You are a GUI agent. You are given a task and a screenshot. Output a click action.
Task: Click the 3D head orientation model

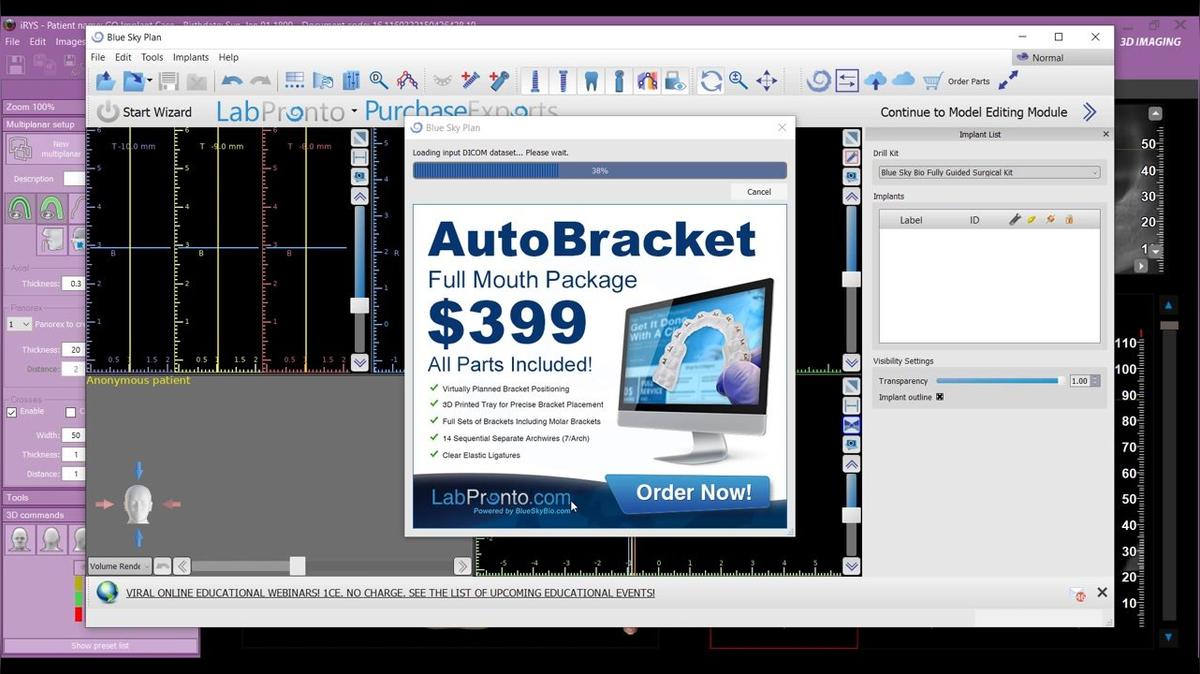tap(138, 503)
